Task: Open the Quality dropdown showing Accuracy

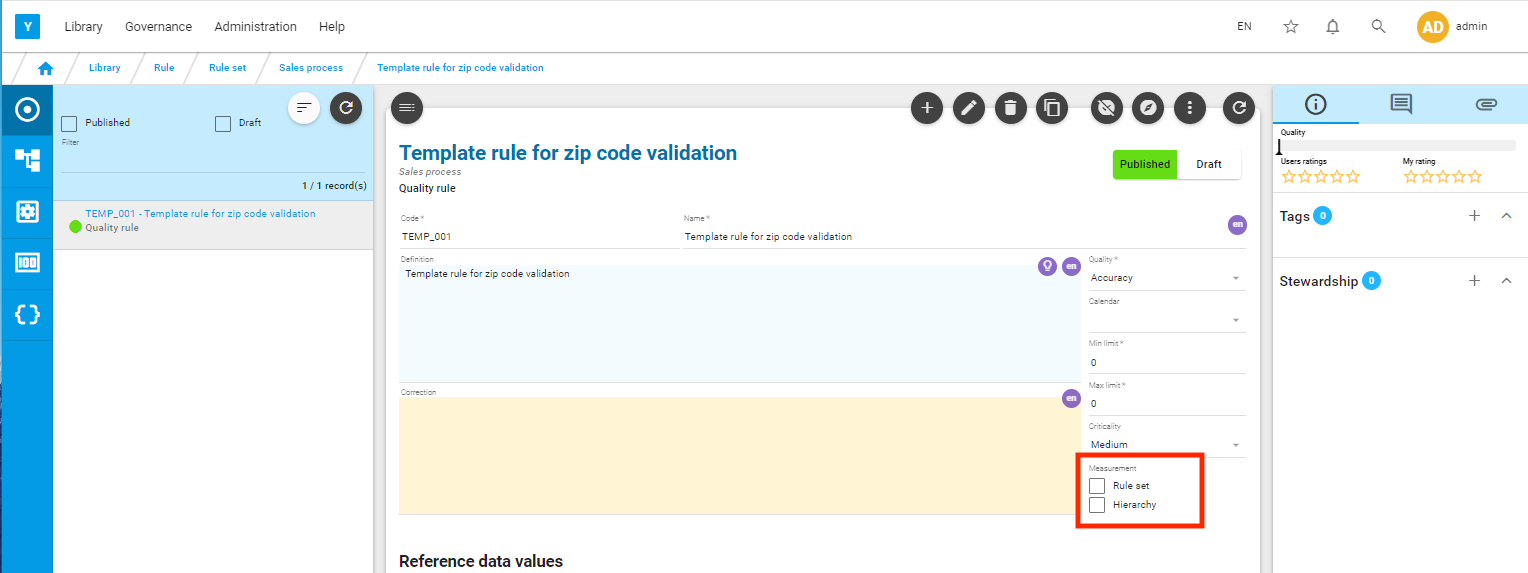Action: click(1167, 278)
